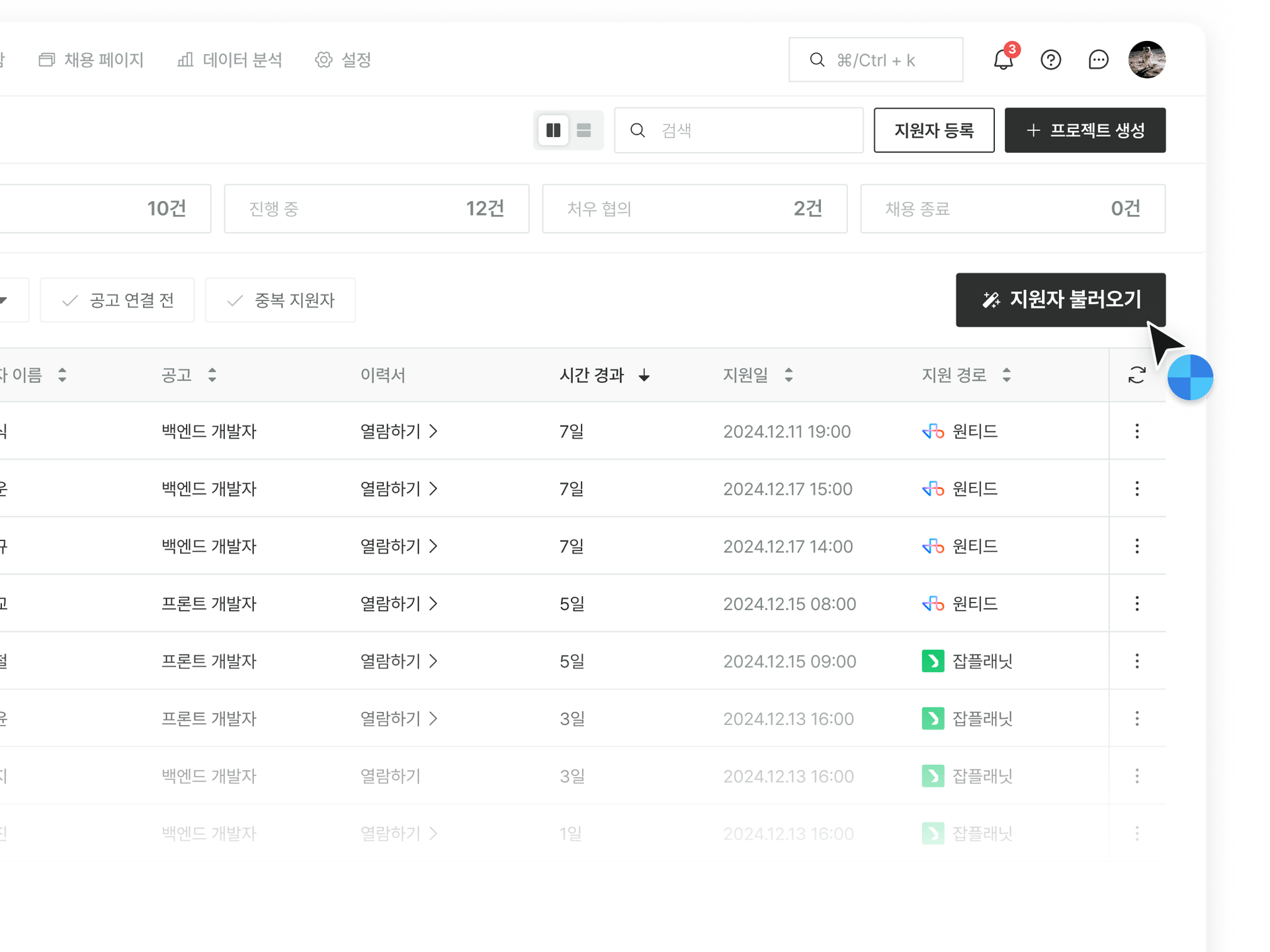Click the refresh icon in the table header

click(1136, 375)
